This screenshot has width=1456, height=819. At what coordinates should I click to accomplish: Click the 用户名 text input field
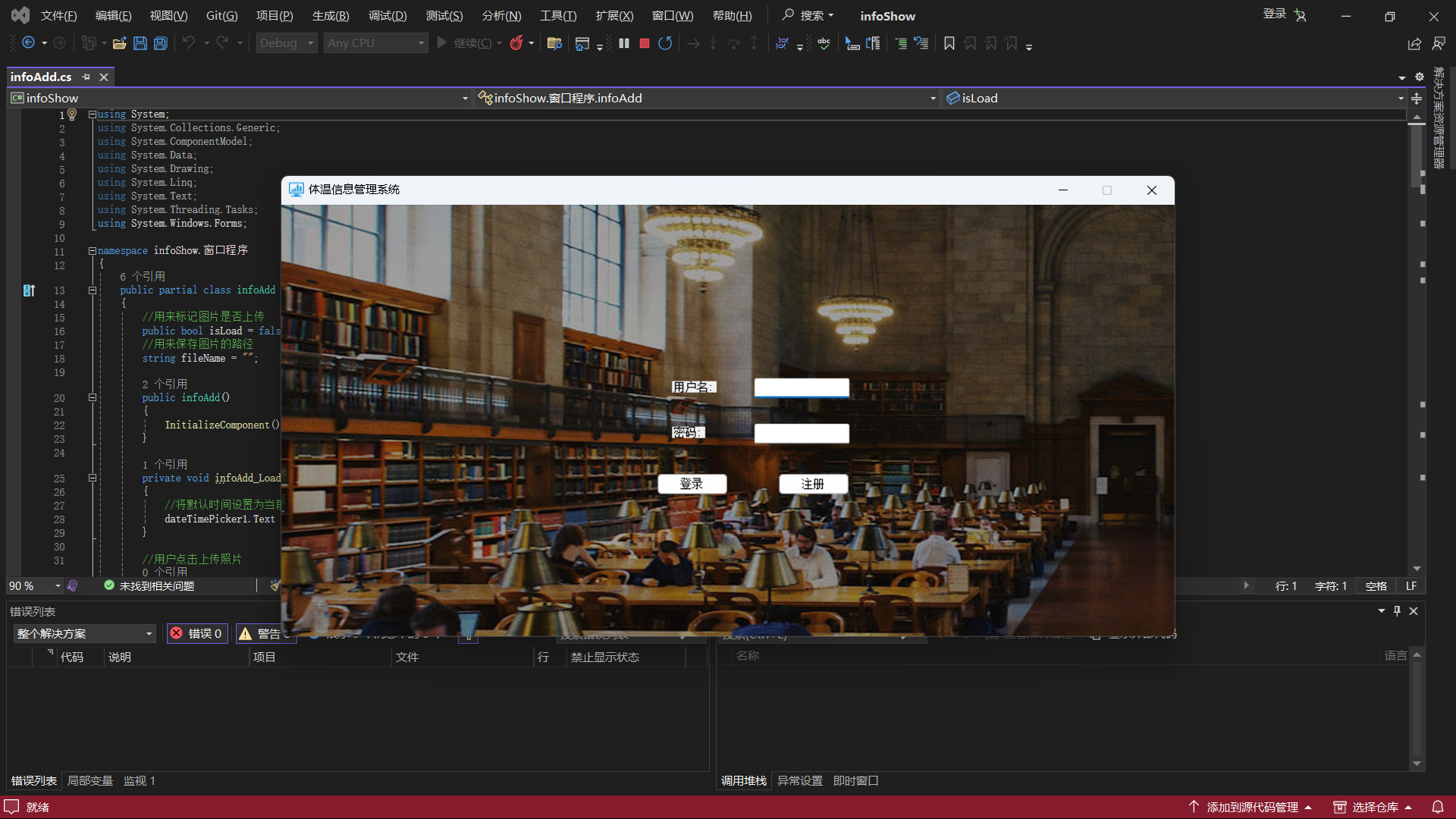click(x=802, y=388)
